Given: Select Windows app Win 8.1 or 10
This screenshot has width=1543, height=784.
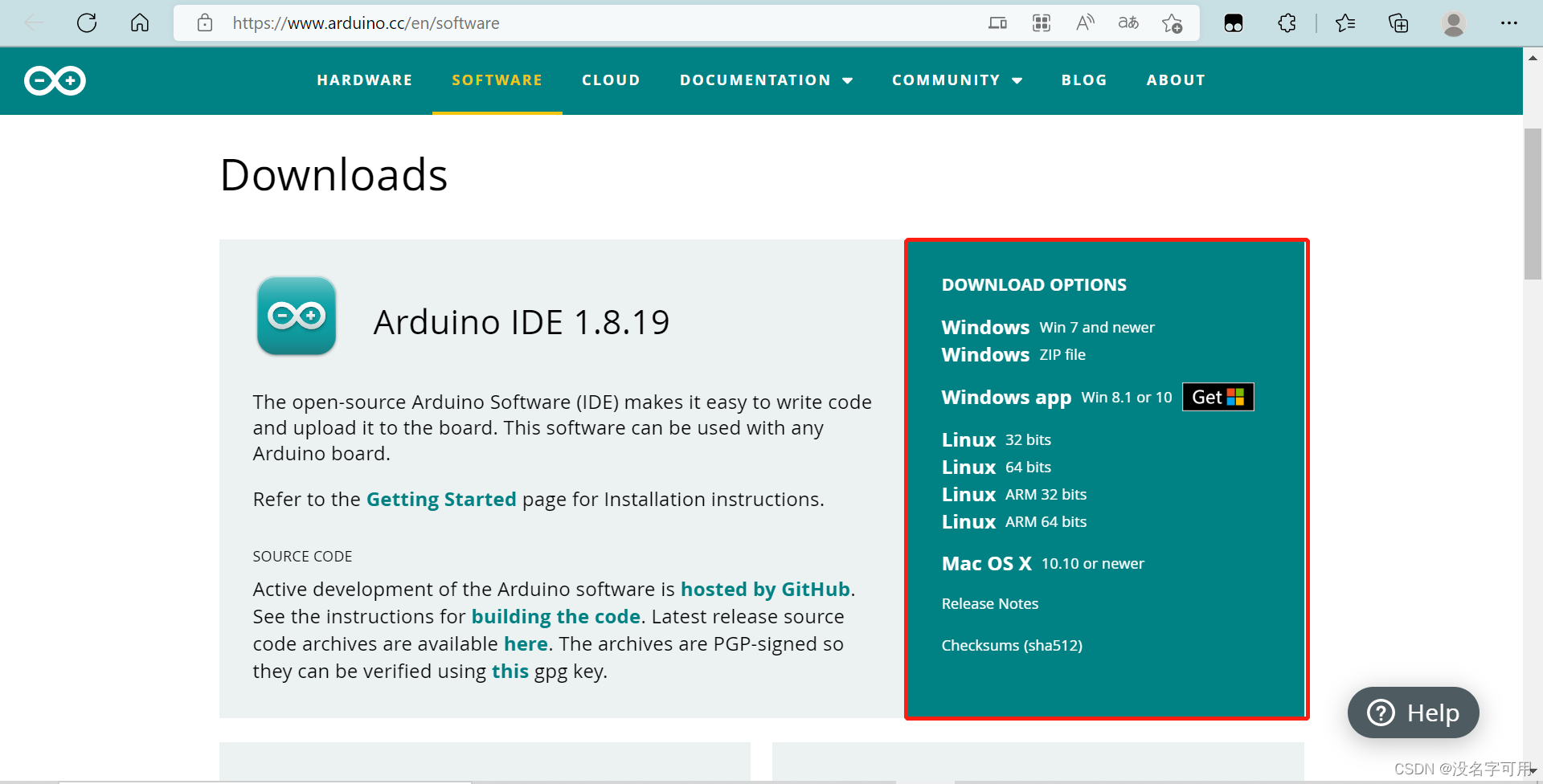Looking at the screenshot, I should click(1057, 397).
